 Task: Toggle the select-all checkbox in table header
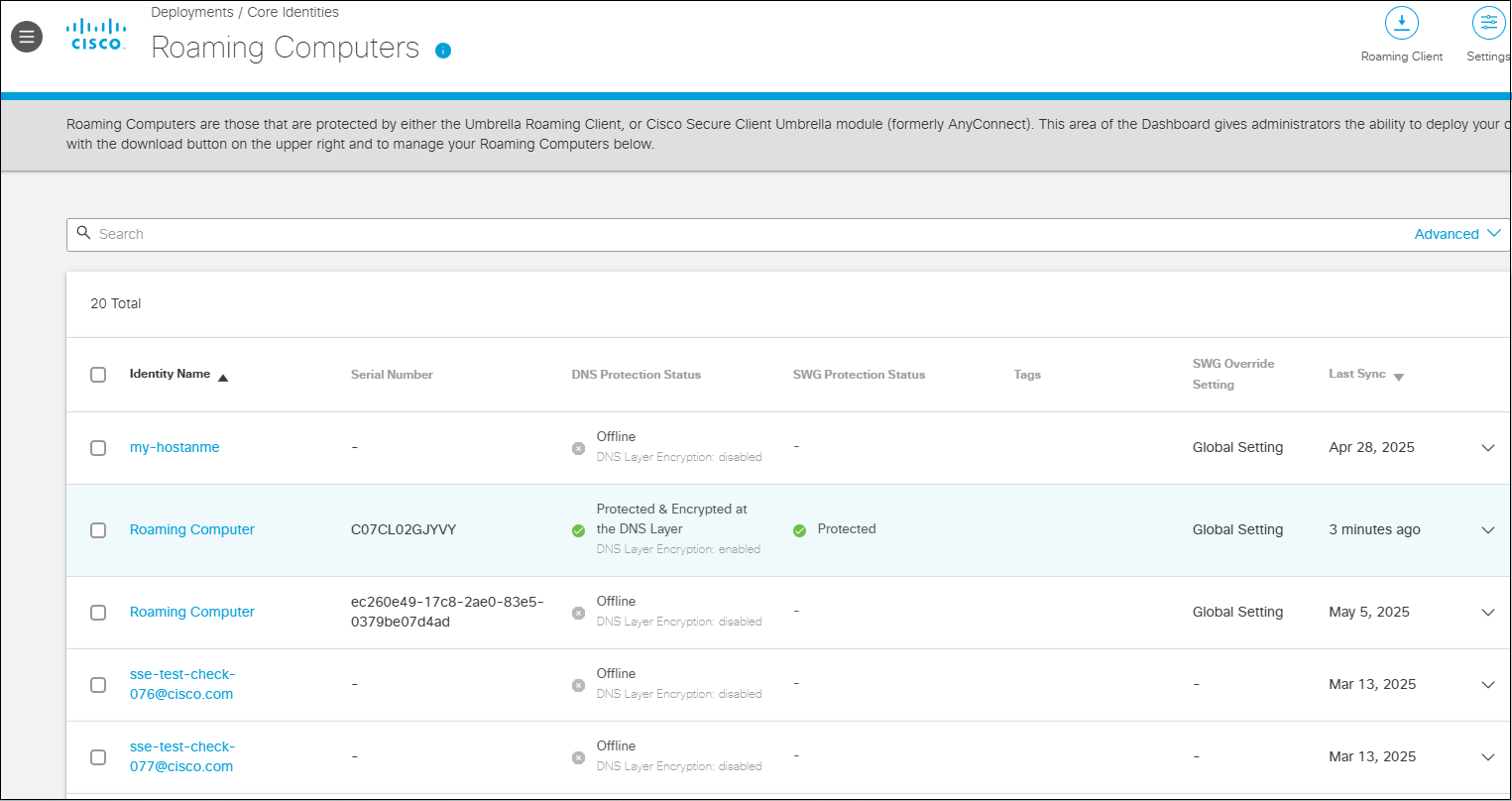tap(98, 375)
